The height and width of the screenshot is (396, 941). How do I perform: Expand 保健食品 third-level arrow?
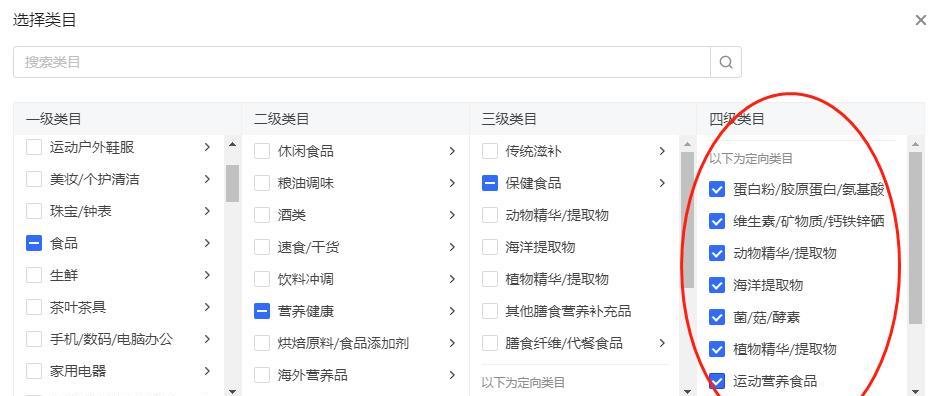tap(662, 183)
